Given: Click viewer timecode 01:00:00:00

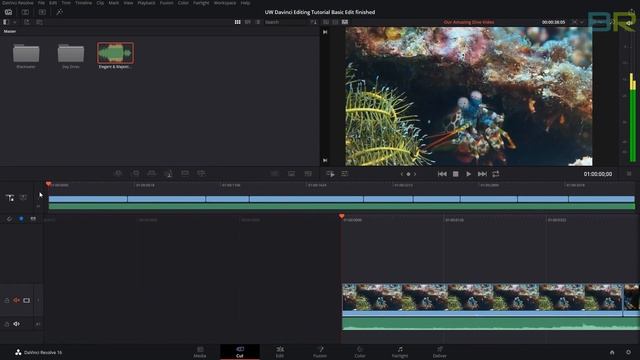Looking at the screenshot, I should click(598, 174).
